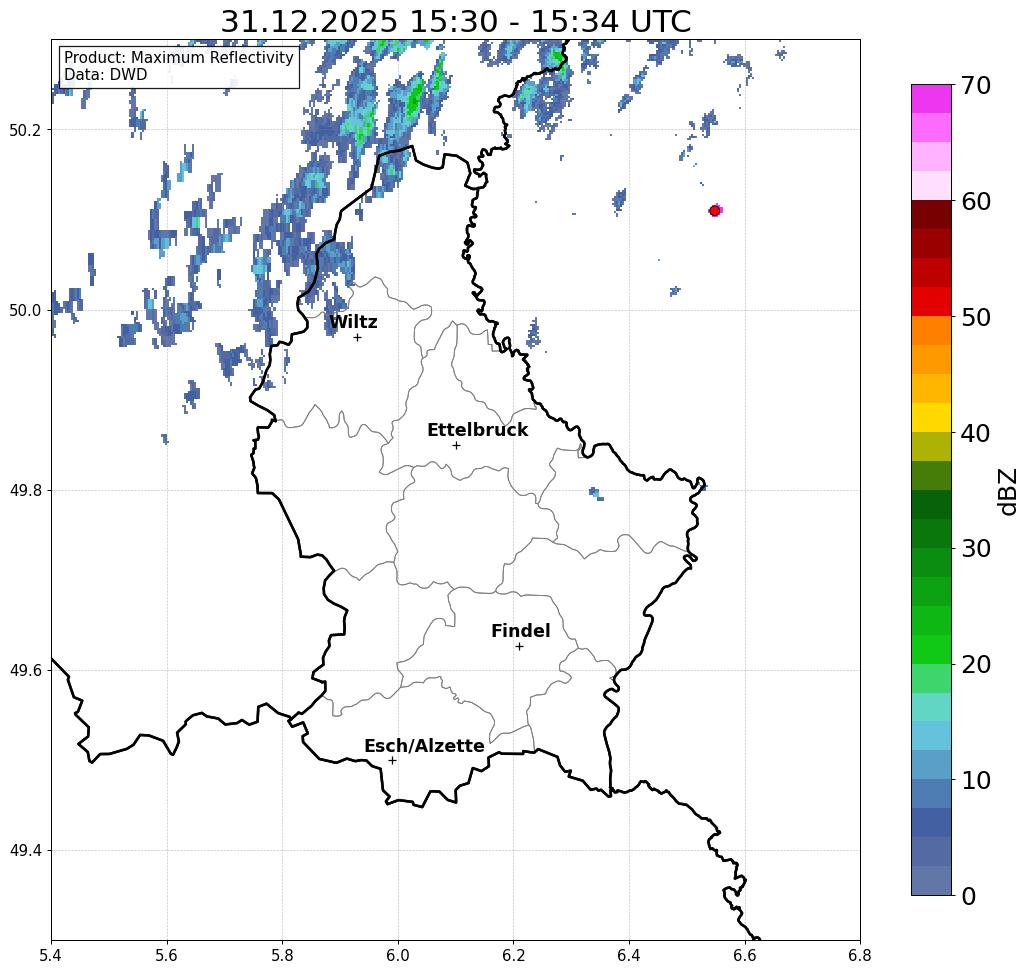This screenshot has width=1029, height=973.
Task: Click the title '31.12.2025 15:30 - 15:34 UTC'
Action: [455, 21]
